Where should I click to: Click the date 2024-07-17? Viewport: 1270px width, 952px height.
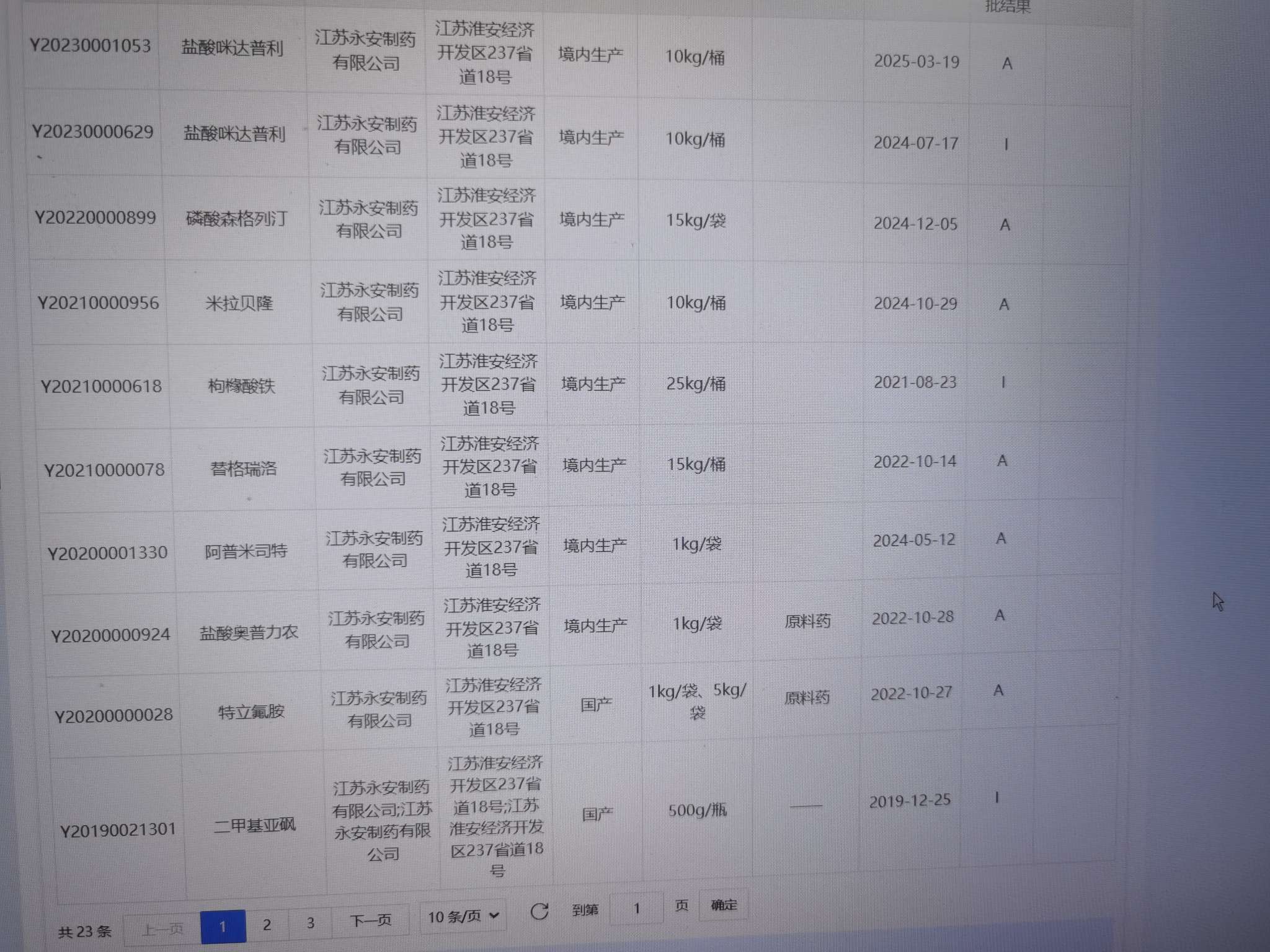click(916, 143)
